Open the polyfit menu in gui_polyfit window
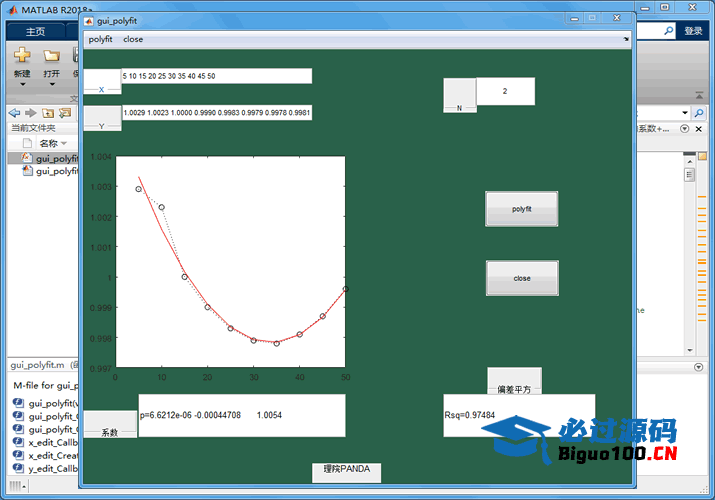Screen dimensions: 715x500 coord(100,39)
